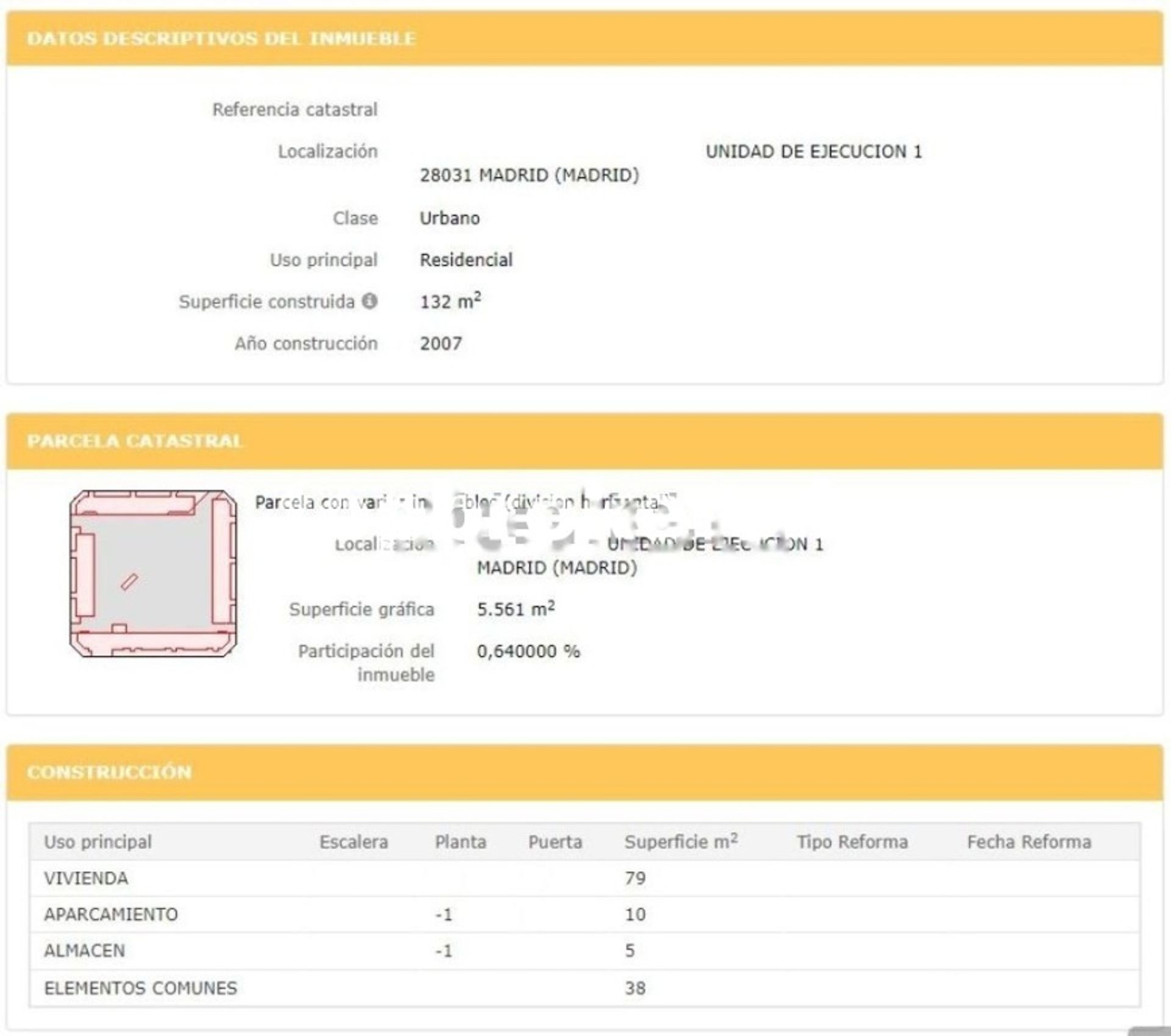Viewport: 1171px width, 1036px height.
Task: Select the ELEMENTOS COMUNES row label
Action: [140, 988]
